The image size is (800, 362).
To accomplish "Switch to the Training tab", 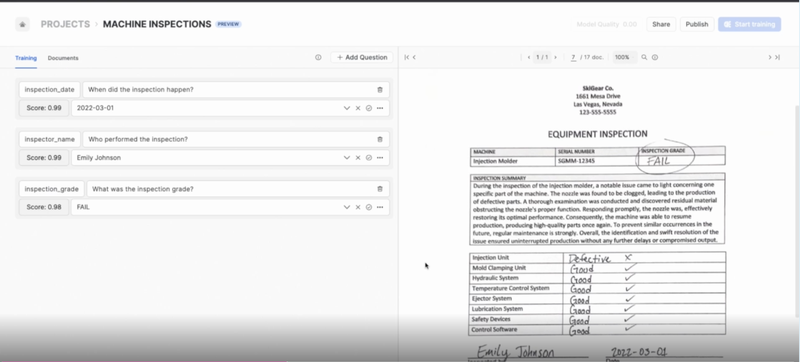I will click(26, 58).
